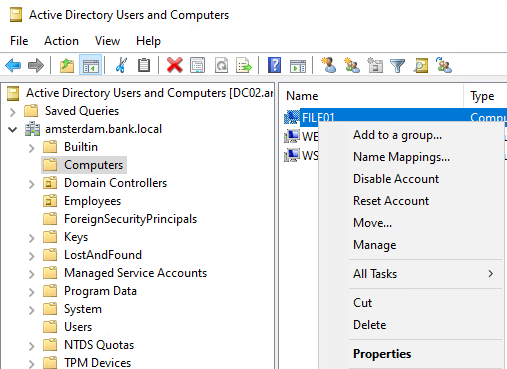Image resolution: width=507 pixels, height=369 pixels.
Task: Expand the NTDS Quotas container
Action: pyautogui.click(x=31, y=346)
